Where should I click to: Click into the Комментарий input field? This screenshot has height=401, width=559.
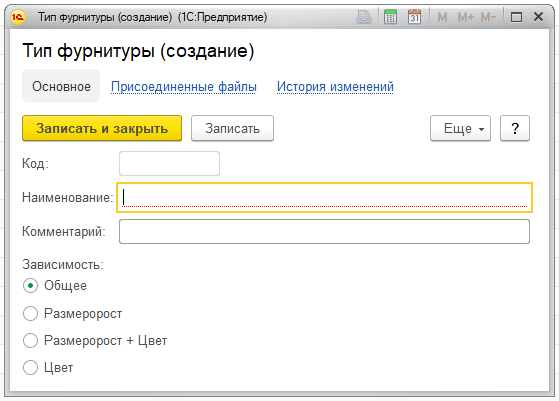(324, 232)
